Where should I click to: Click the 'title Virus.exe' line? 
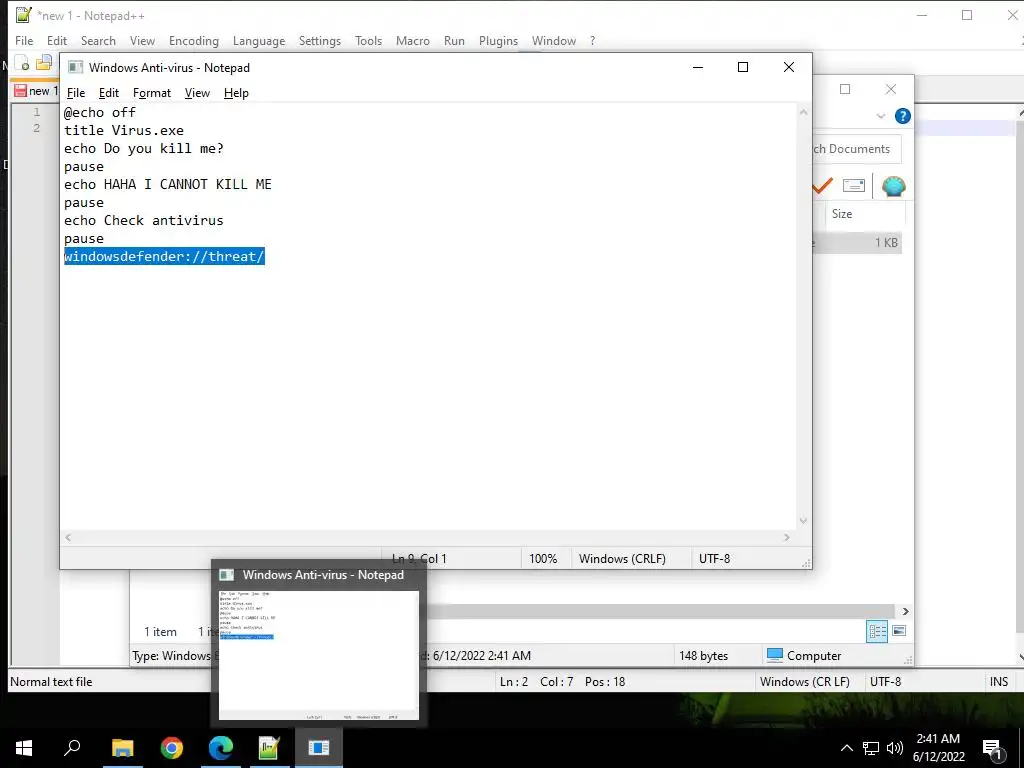point(124,130)
